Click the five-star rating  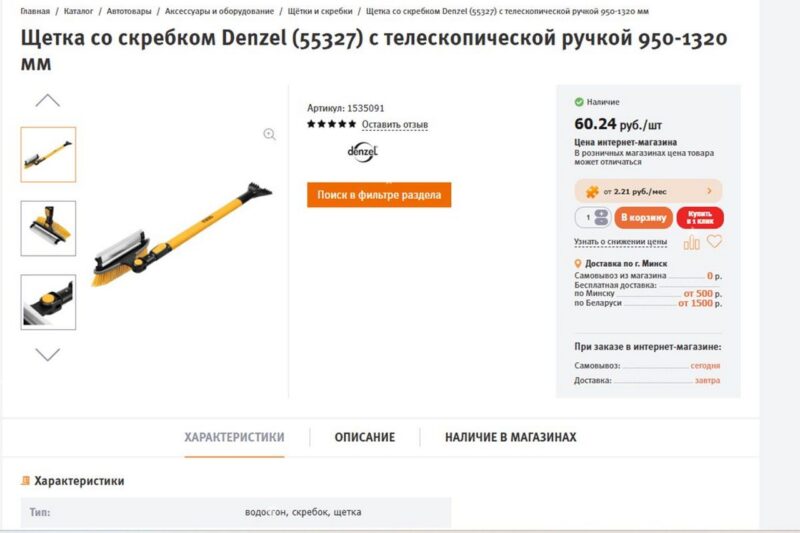[331, 124]
